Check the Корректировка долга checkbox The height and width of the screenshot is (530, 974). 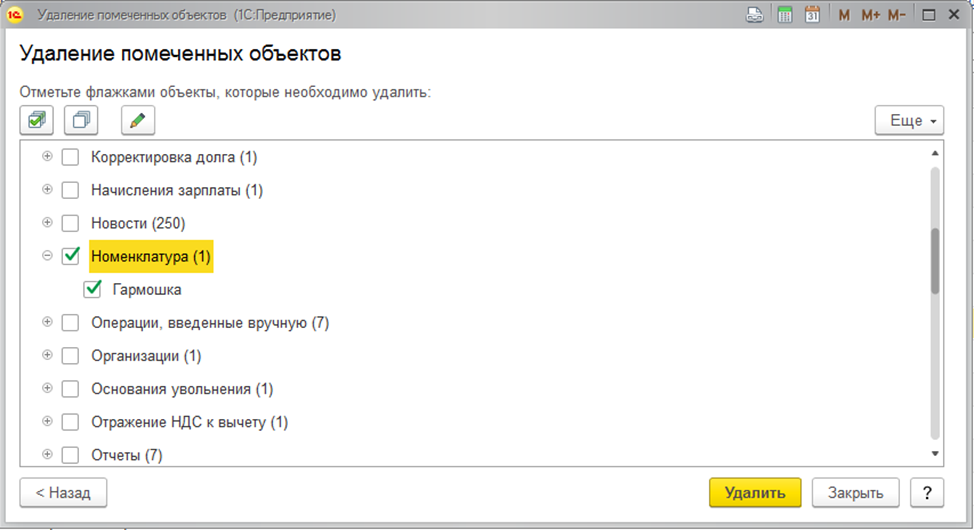pos(71,157)
